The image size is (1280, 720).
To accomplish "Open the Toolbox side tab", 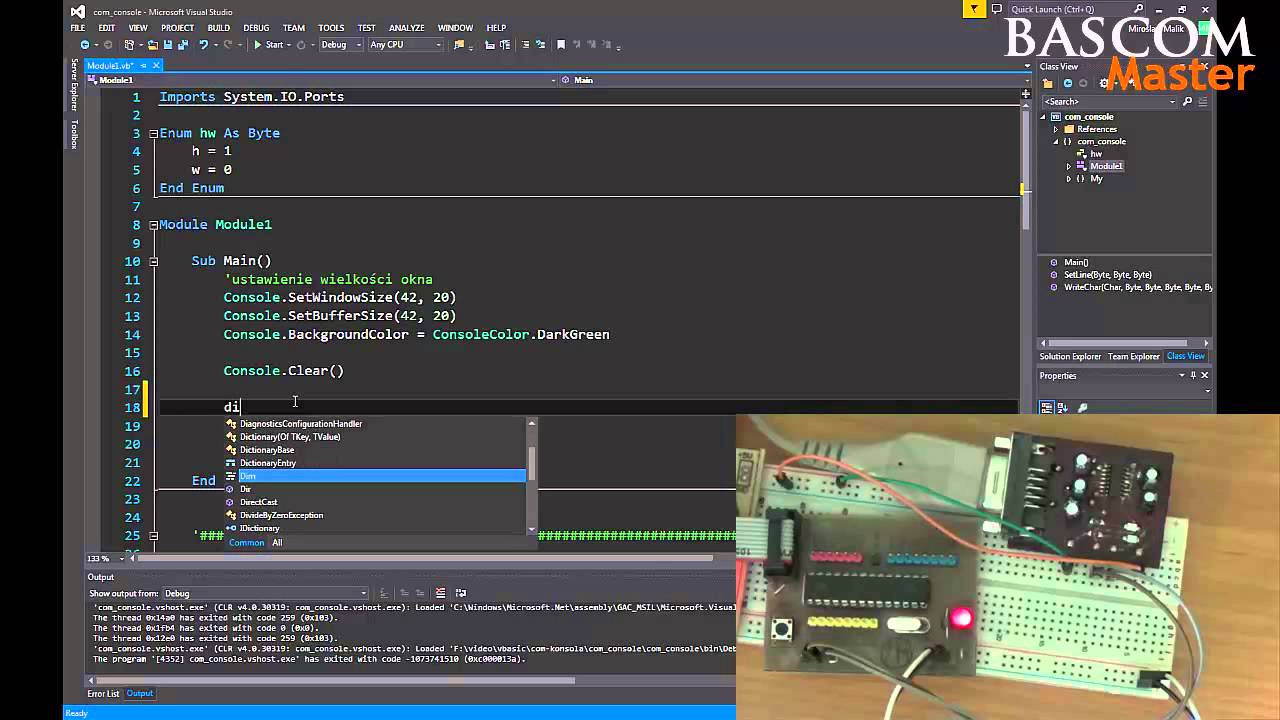I will tap(74, 134).
